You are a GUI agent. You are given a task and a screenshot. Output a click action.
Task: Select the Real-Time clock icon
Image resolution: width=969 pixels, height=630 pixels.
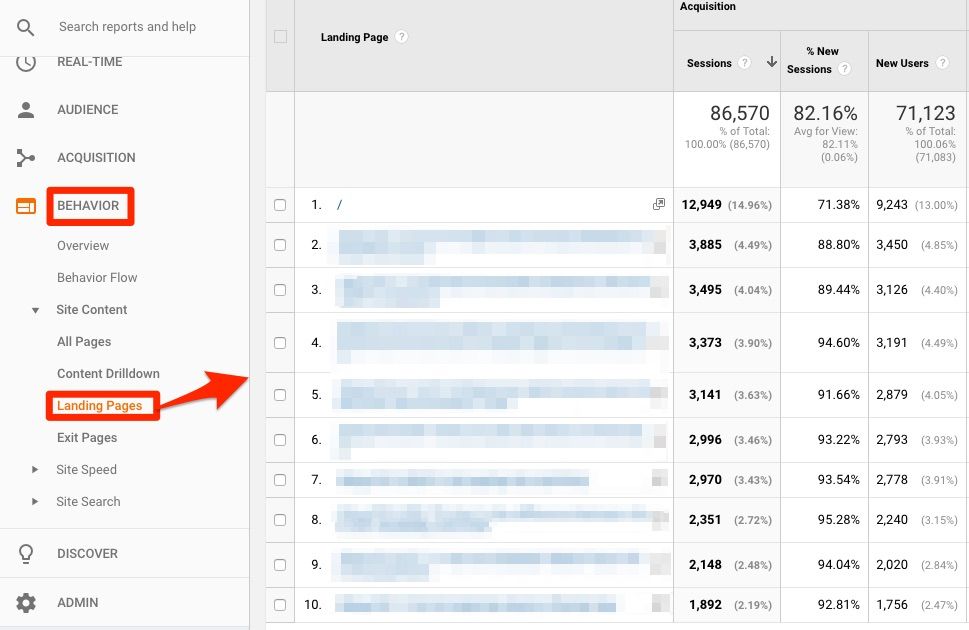[x=25, y=61]
